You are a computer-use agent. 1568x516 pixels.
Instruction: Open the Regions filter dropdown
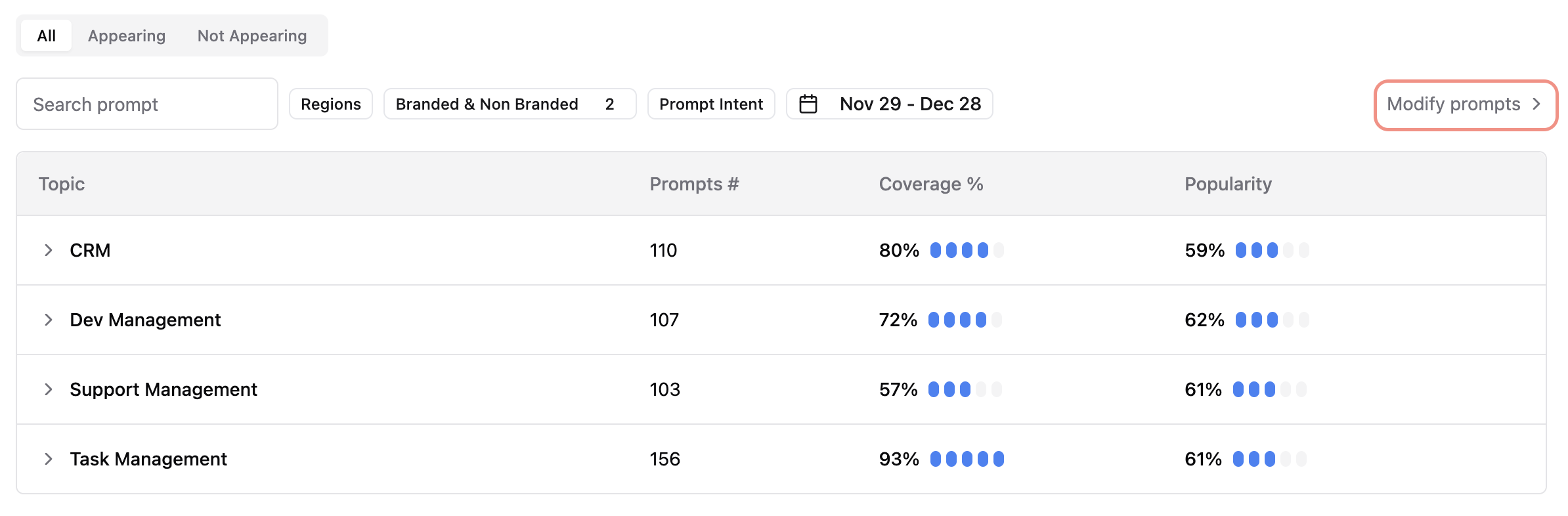click(x=331, y=104)
